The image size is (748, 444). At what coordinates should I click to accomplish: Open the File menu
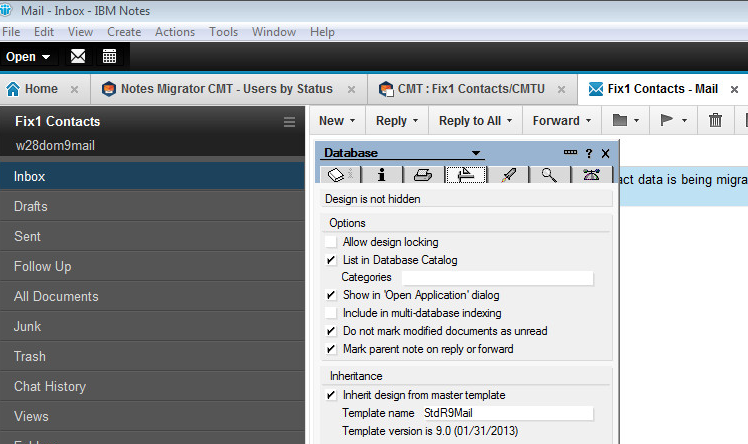pyautogui.click(x=11, y=32)
